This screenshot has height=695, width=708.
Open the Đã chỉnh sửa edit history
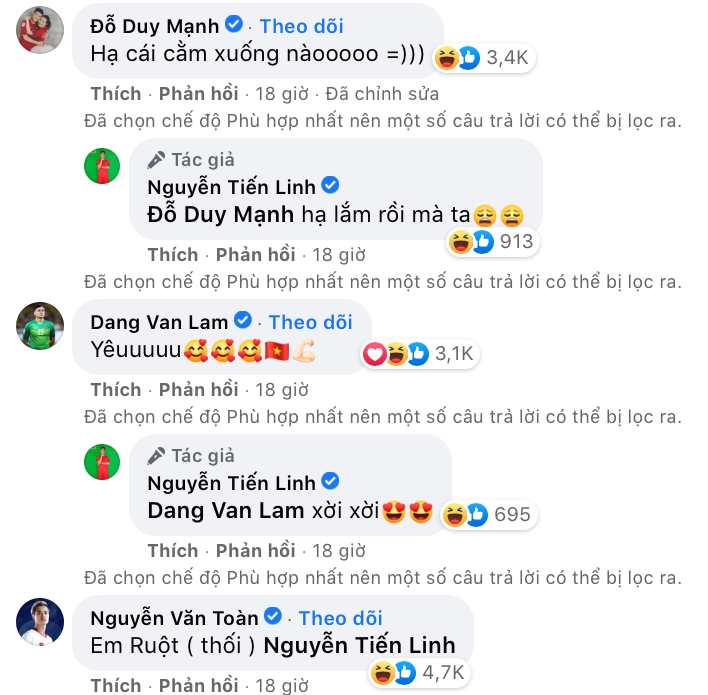coord(382,94)
